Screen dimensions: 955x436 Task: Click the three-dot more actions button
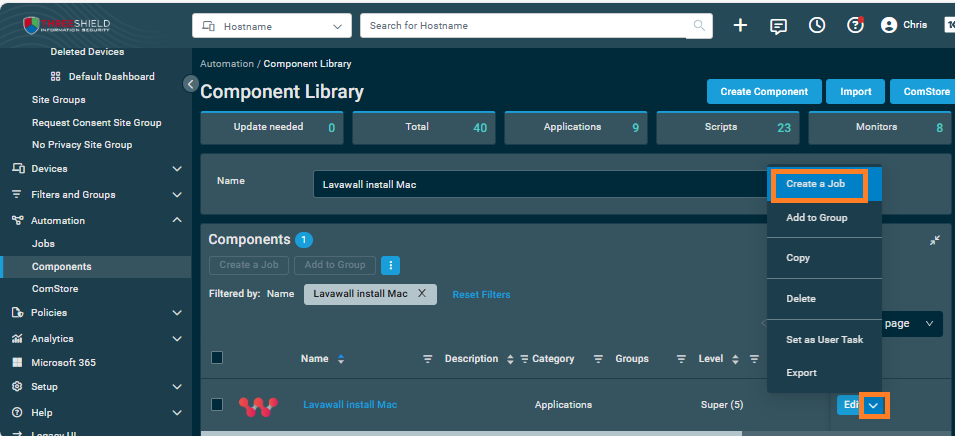(x=391, y=265)
